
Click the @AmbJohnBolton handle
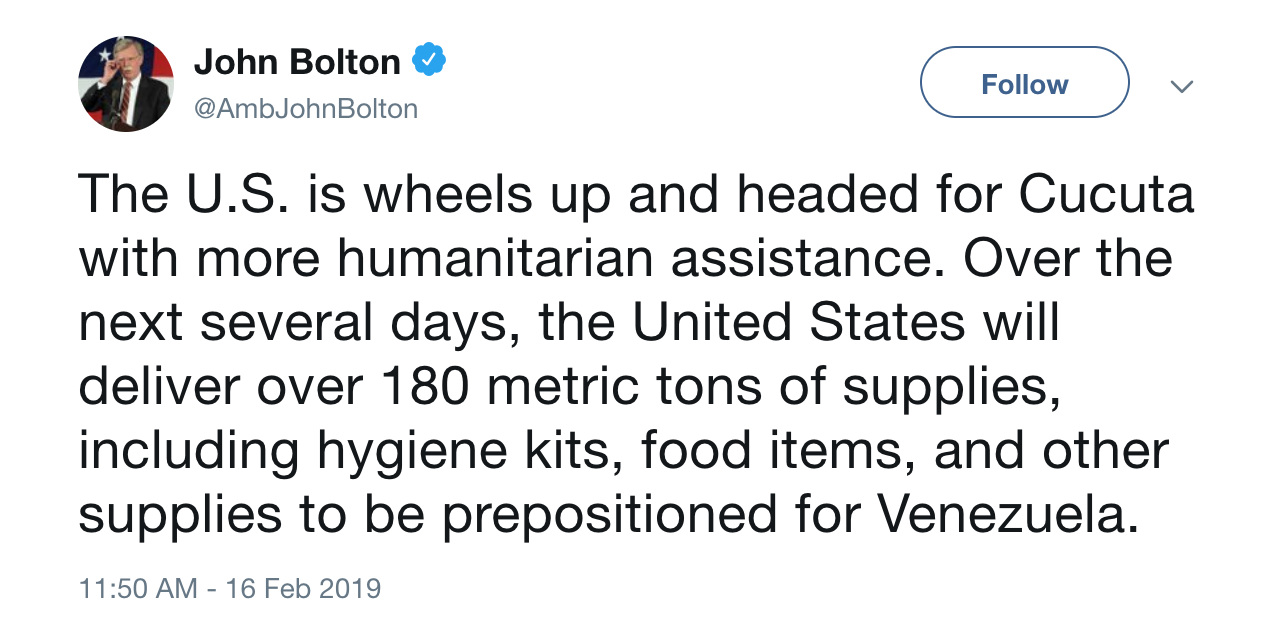point(305,108)
